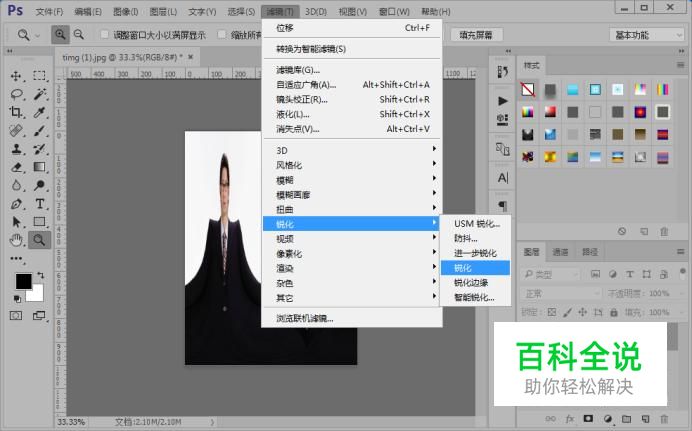Open the zoom tool preset dropdown
Image resolution: width=692 pixels, height=431 pixels.
click(28, 35)
